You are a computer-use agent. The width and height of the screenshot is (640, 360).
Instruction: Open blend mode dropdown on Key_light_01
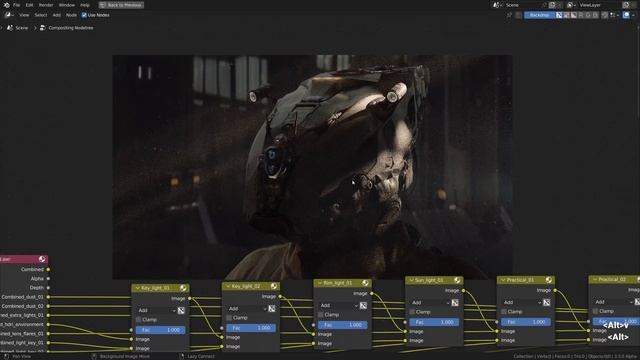[156, 311]
